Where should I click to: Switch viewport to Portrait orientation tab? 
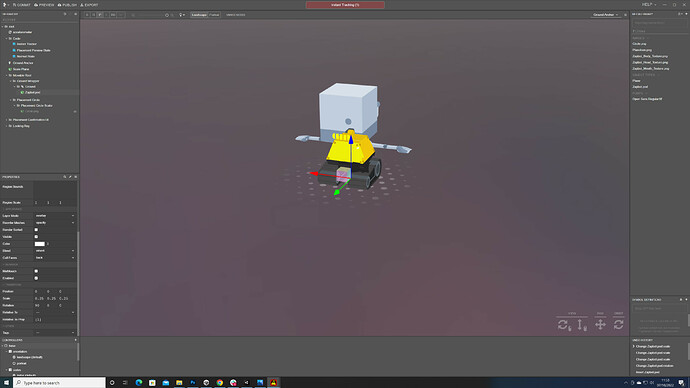click(214, 15)
